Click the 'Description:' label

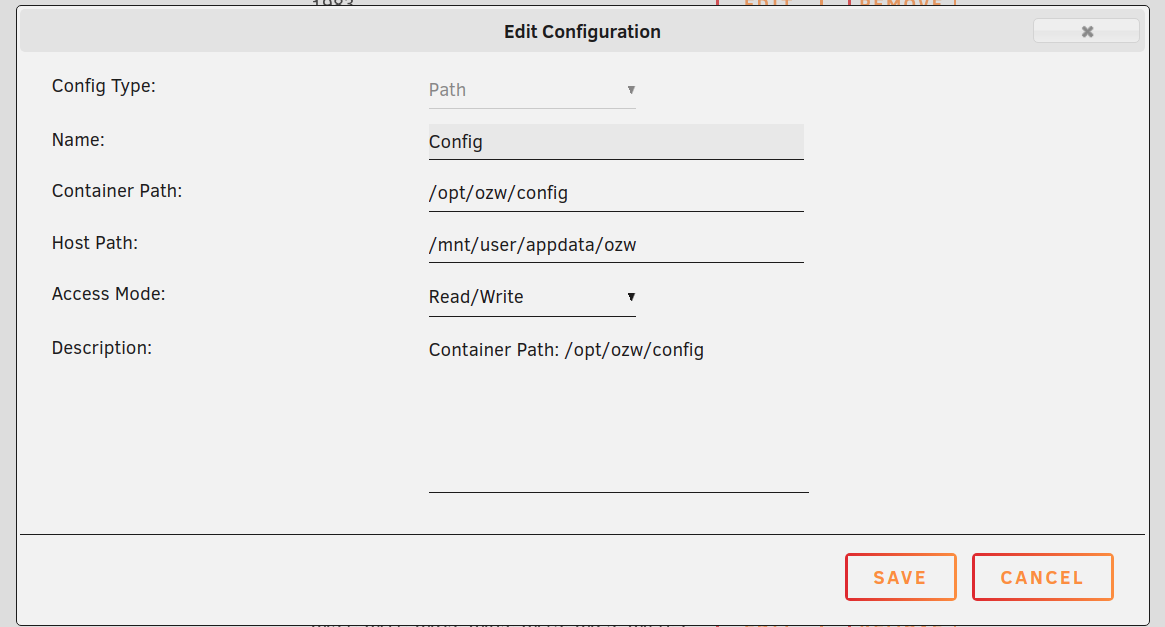[102, 348]
